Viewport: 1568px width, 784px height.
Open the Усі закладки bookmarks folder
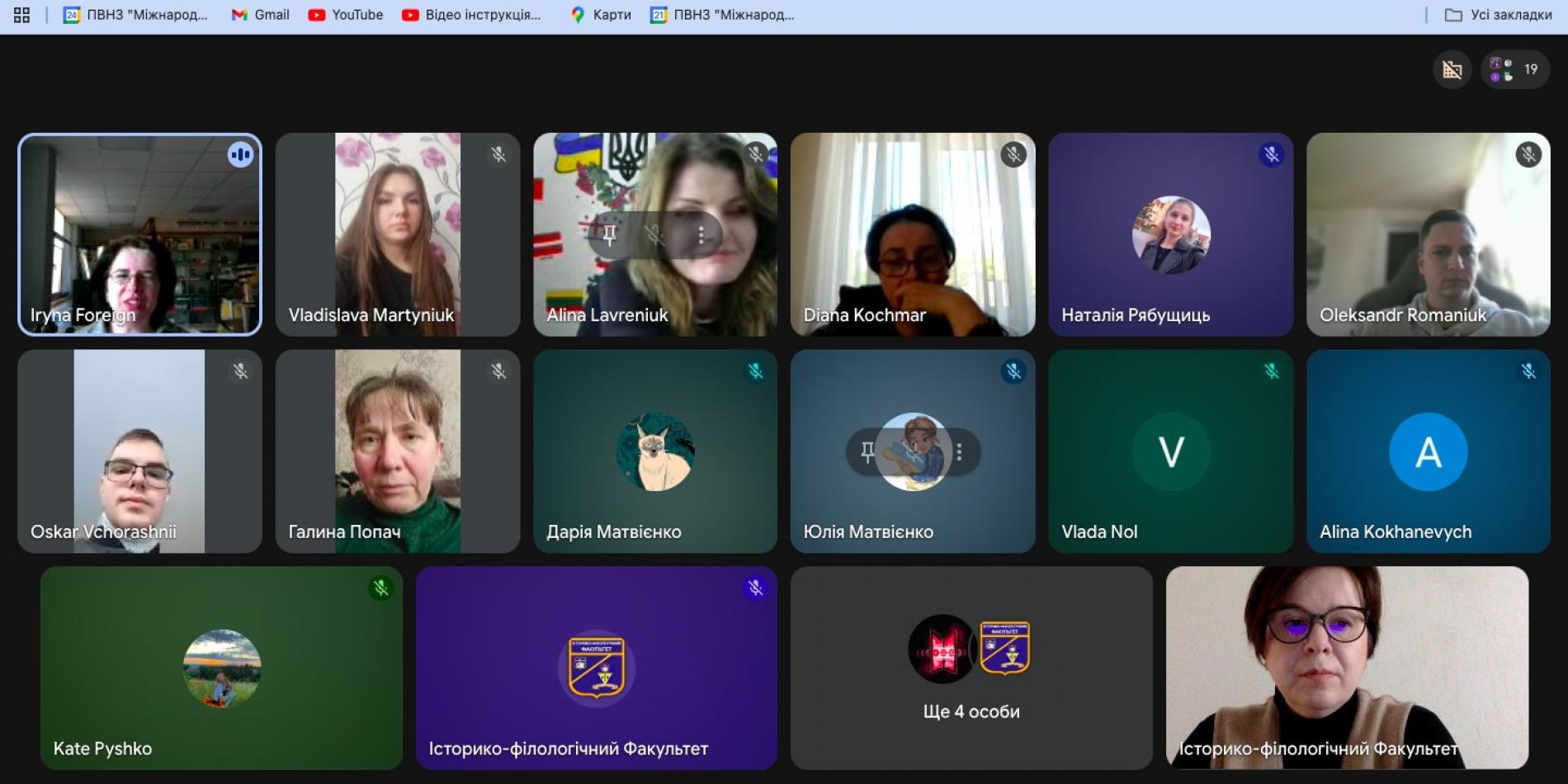pyautogui.click(x=1499, y=15)
